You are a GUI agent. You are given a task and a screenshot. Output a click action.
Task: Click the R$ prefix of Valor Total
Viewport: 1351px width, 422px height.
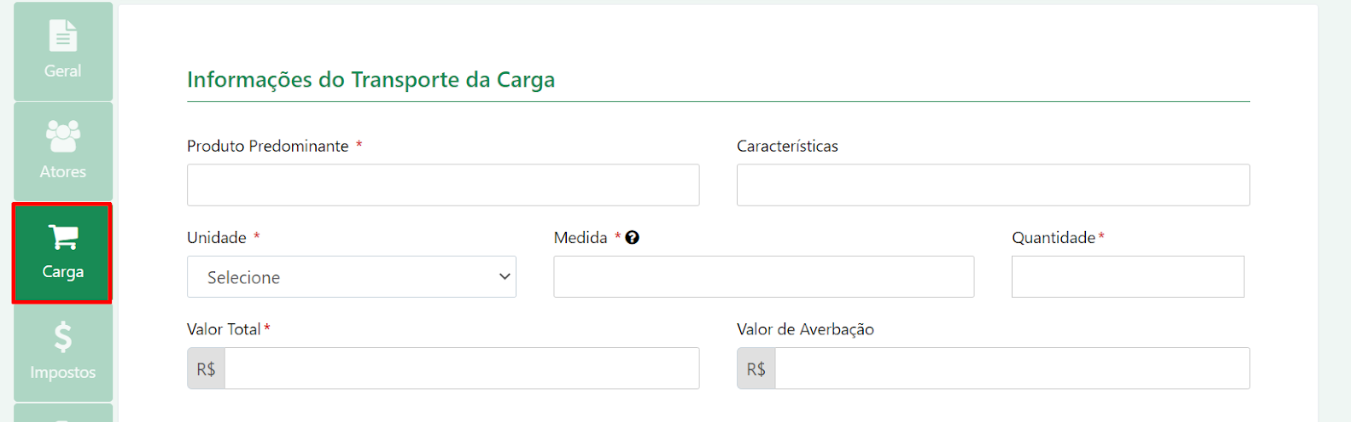click(x=206, y=368)
